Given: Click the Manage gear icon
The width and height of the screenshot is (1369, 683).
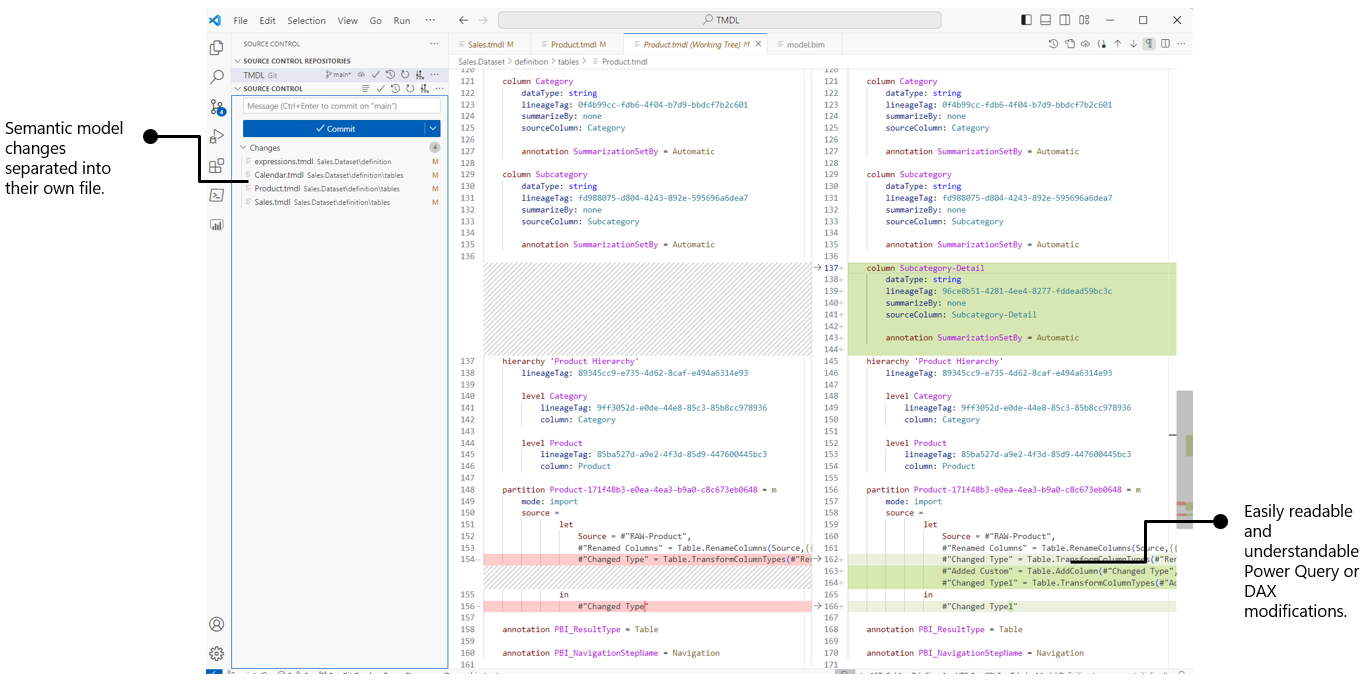Looking at the screenshot, I should [216, 653].
